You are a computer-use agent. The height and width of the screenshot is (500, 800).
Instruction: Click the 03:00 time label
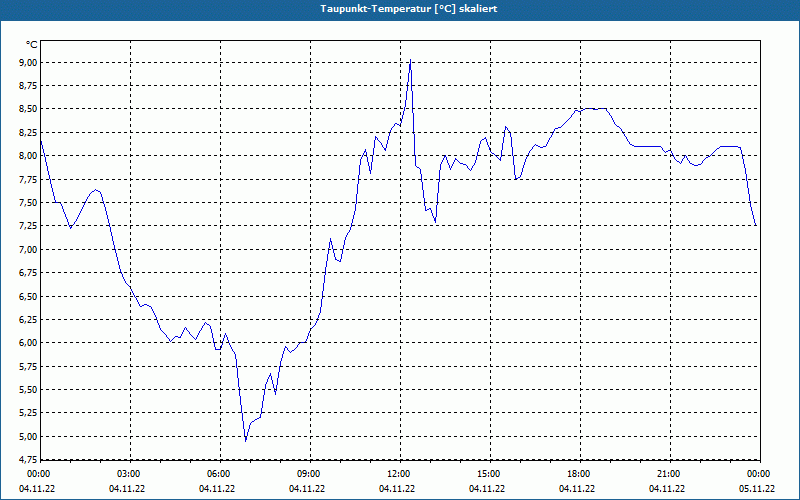pos(128,474)
